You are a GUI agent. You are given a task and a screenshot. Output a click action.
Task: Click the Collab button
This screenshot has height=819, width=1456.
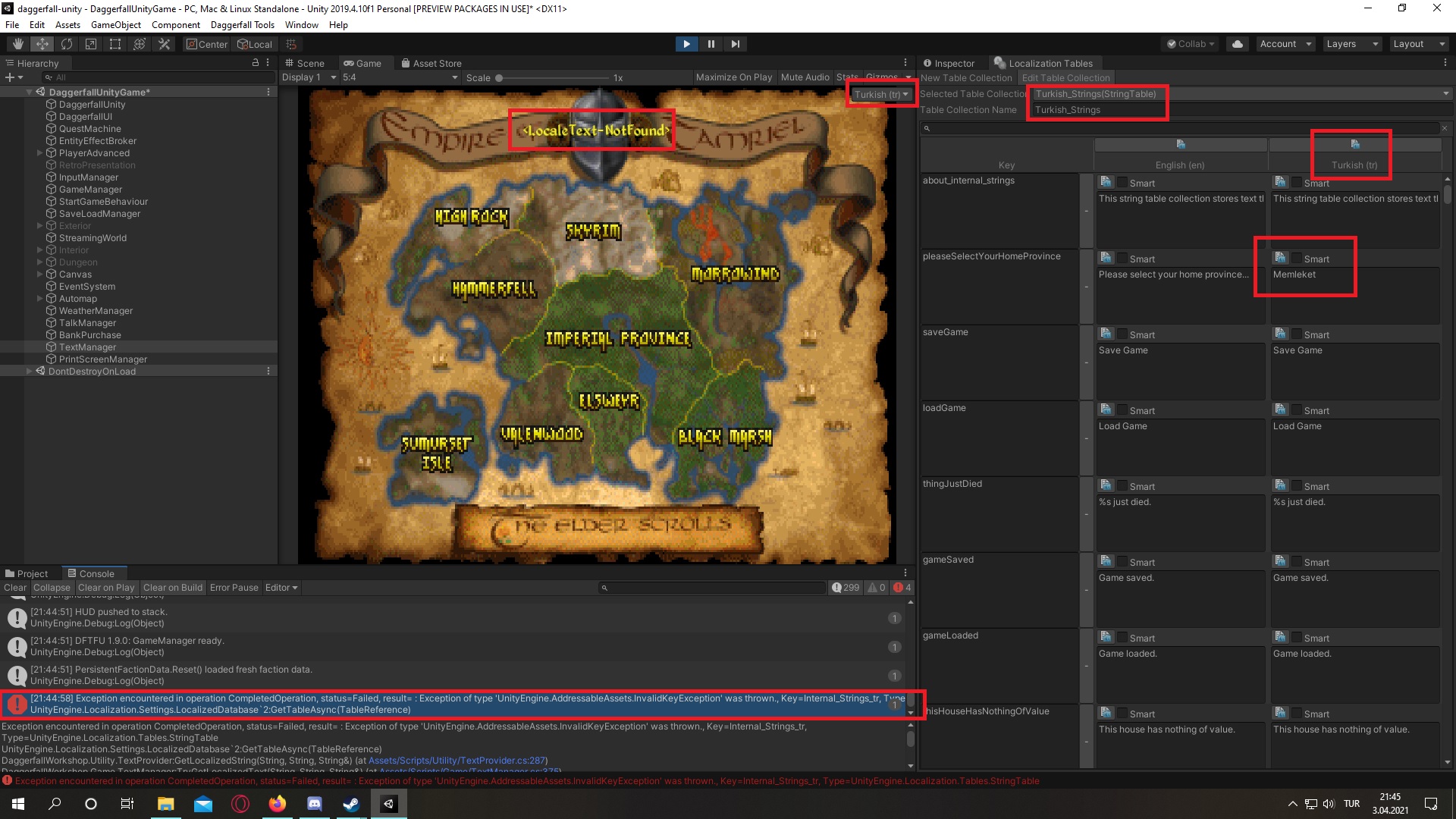point(1191,44)
